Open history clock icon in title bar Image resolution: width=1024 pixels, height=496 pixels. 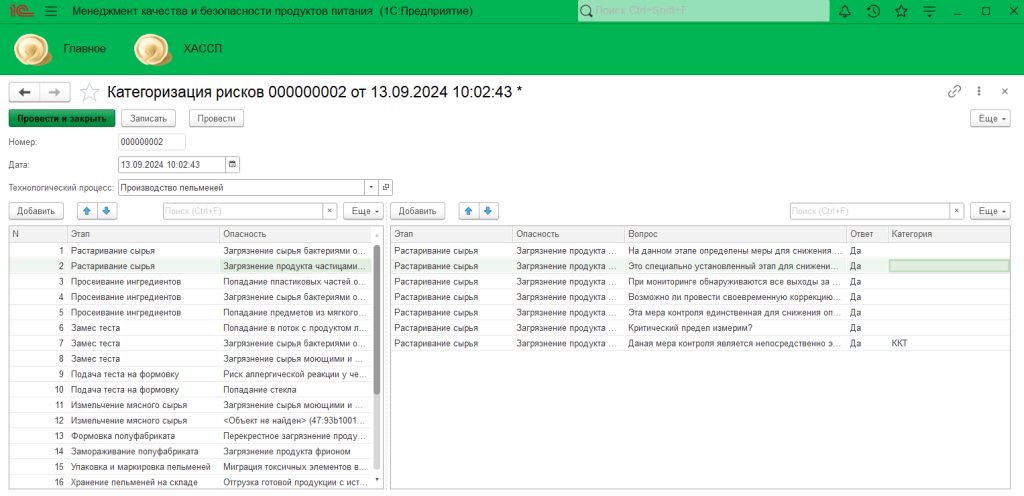(873, 11)
